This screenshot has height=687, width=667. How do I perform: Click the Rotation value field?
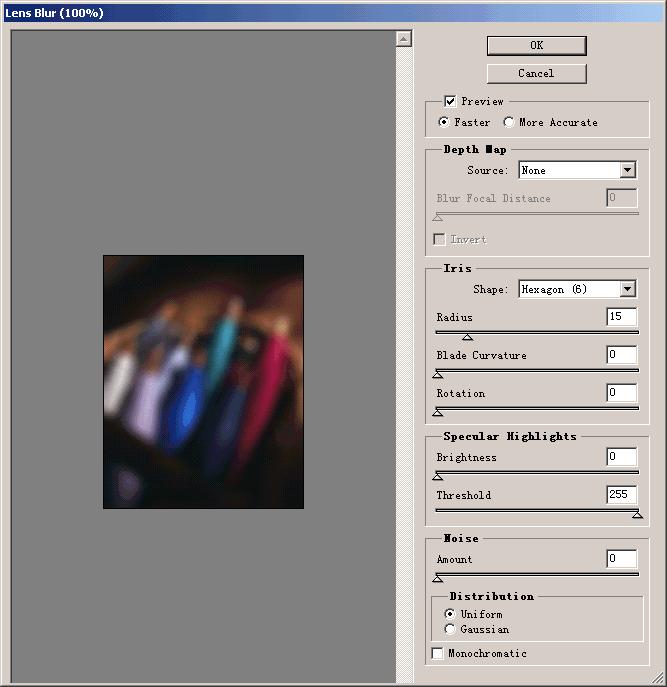pyautogui.click(x=621, y=393)
